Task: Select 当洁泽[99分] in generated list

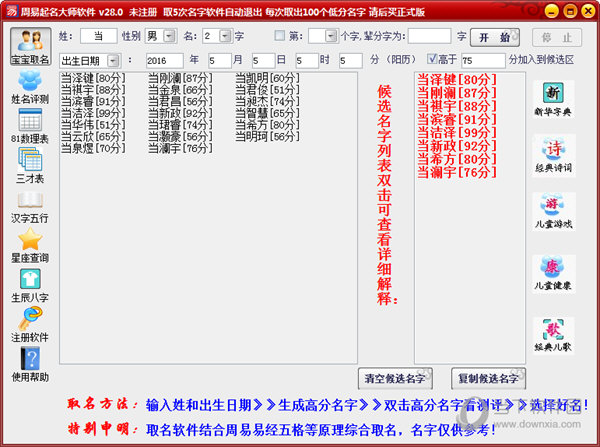Action: tap(93, 113)
